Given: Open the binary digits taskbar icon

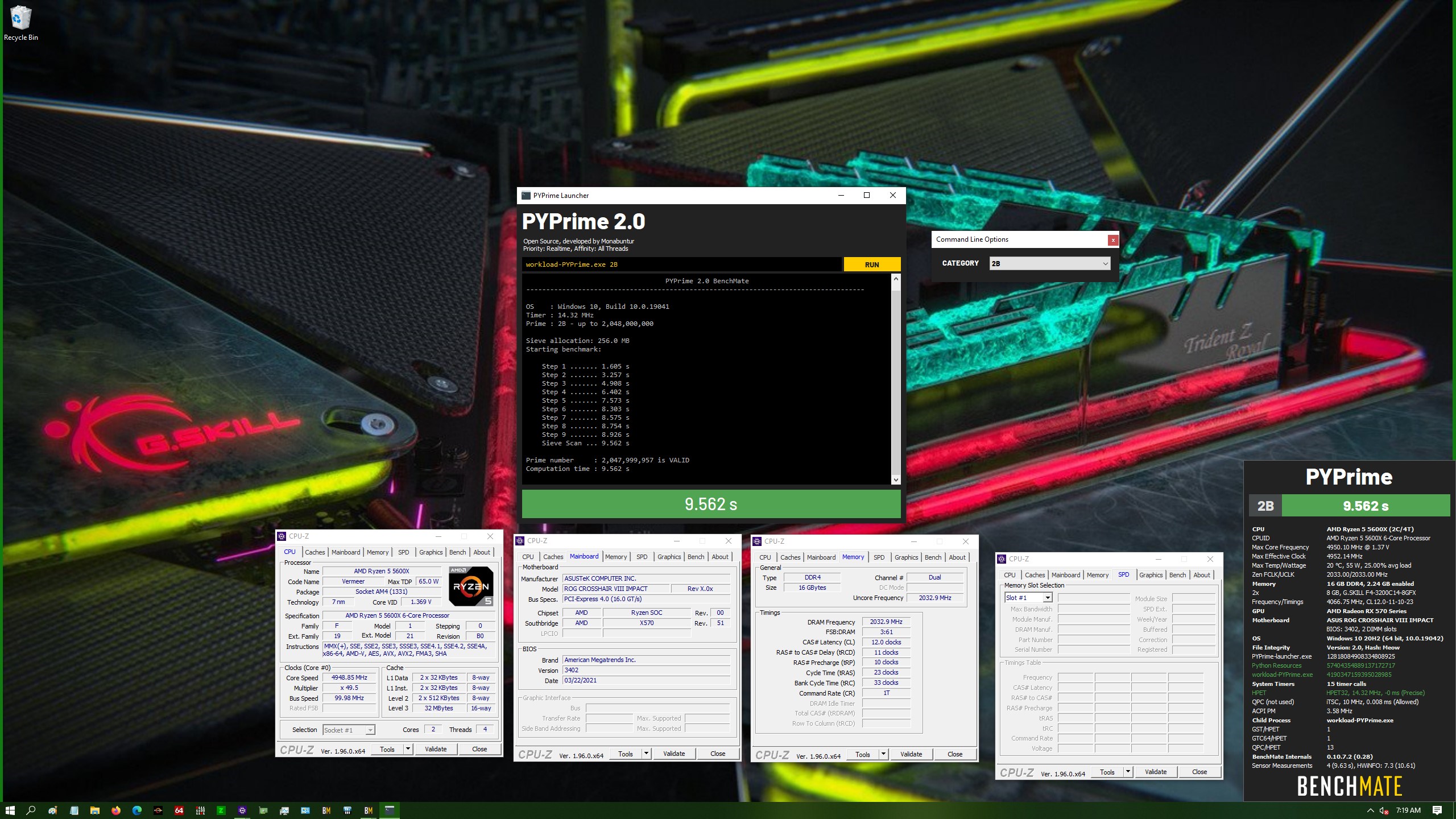Looking at the screenshot, I should 200,810.
